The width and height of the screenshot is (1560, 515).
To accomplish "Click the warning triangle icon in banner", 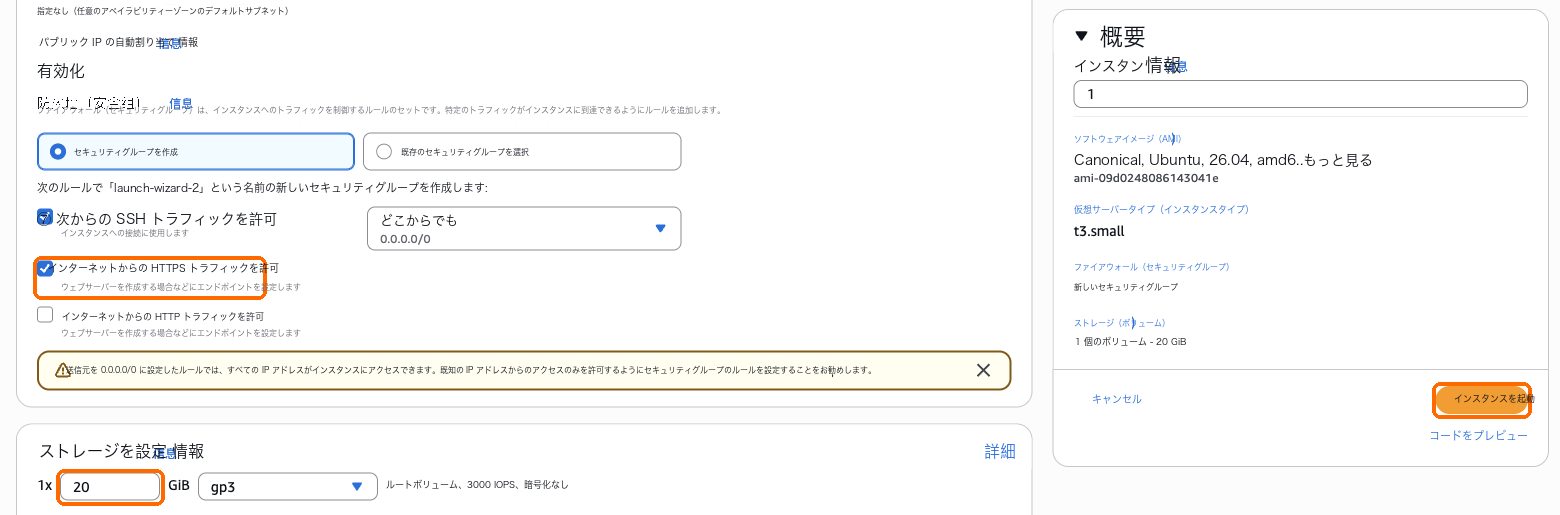I will [62, 370].
